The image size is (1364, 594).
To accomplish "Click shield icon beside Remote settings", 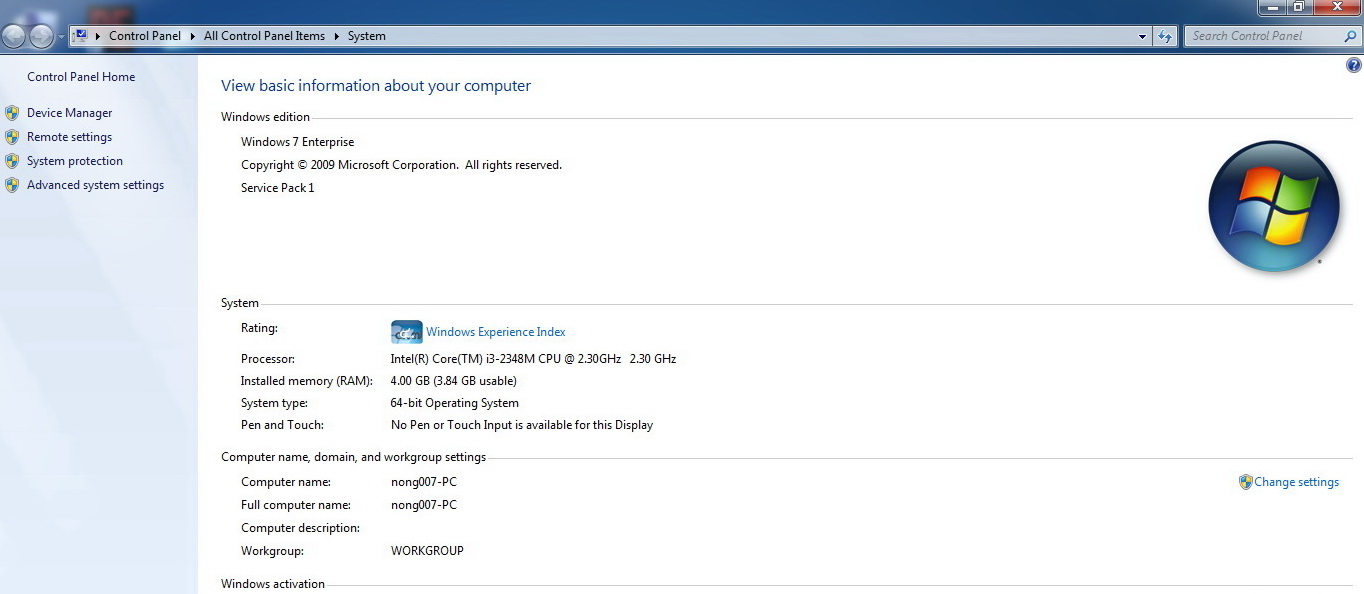I will (x=12, y=137).
